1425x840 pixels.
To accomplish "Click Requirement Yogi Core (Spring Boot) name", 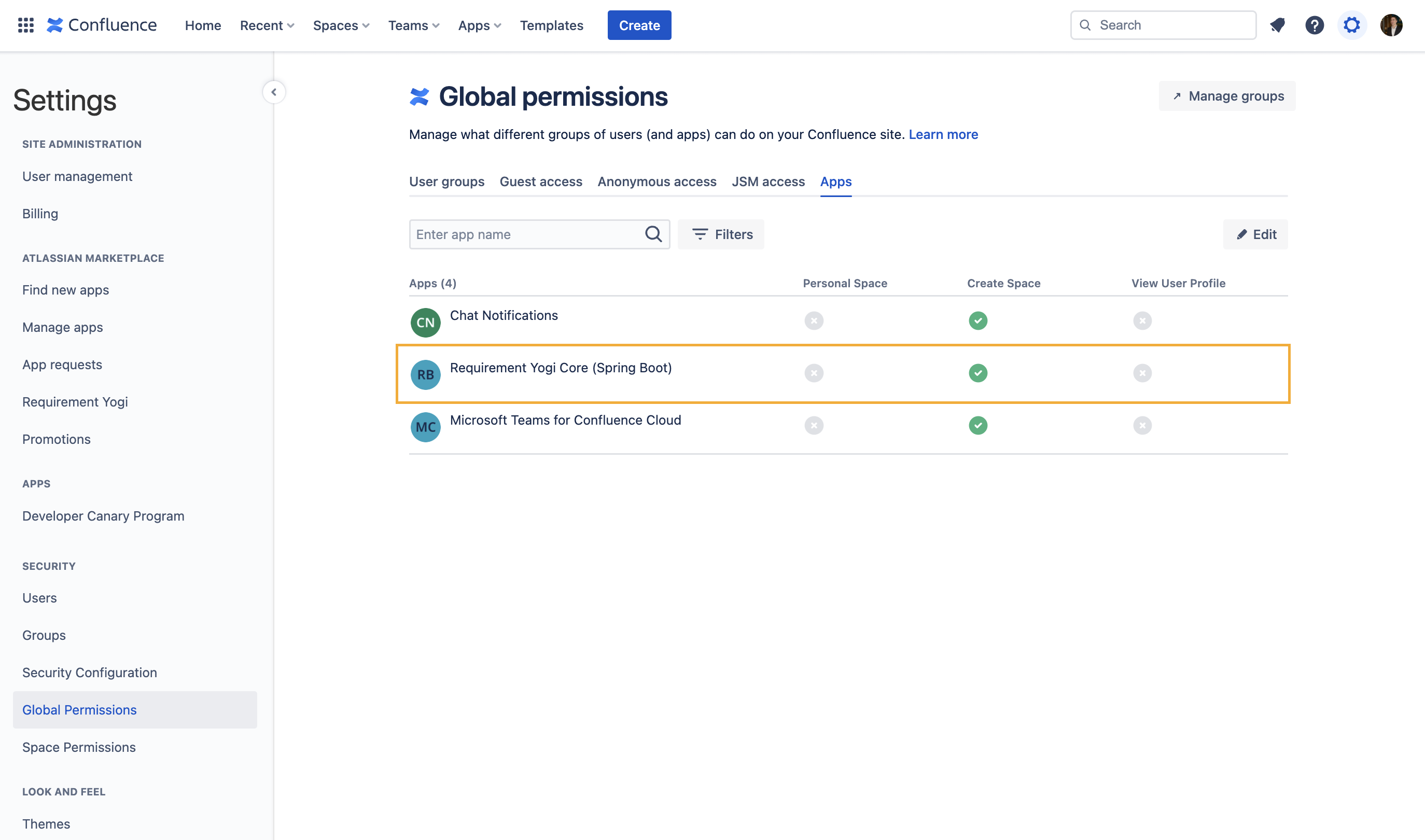I will 561,368.
